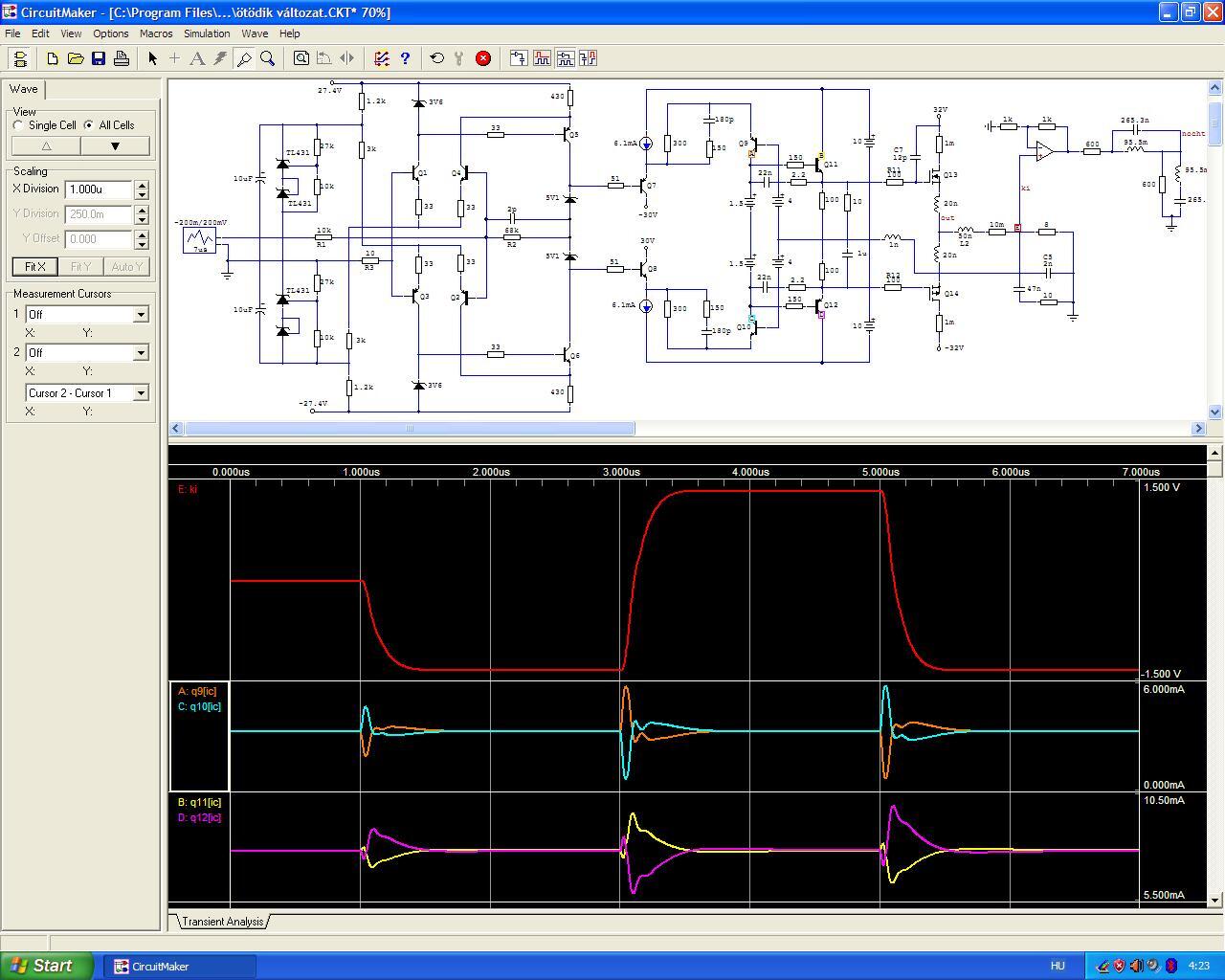Increase the X Division stepper value
The height and width of the screenshot is (980, 1225).
(x=142, y=185)
